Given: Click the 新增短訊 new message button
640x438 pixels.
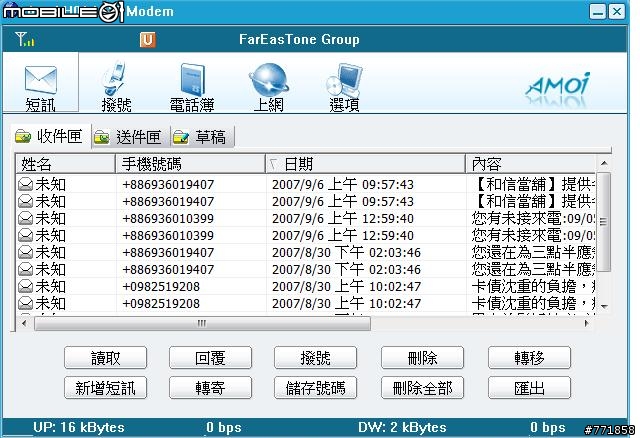Looking at the screenshot, I should [x=105, y=387].
